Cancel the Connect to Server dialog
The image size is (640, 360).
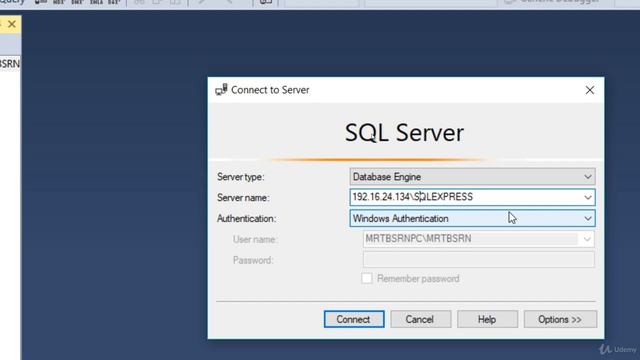point(420,319)
